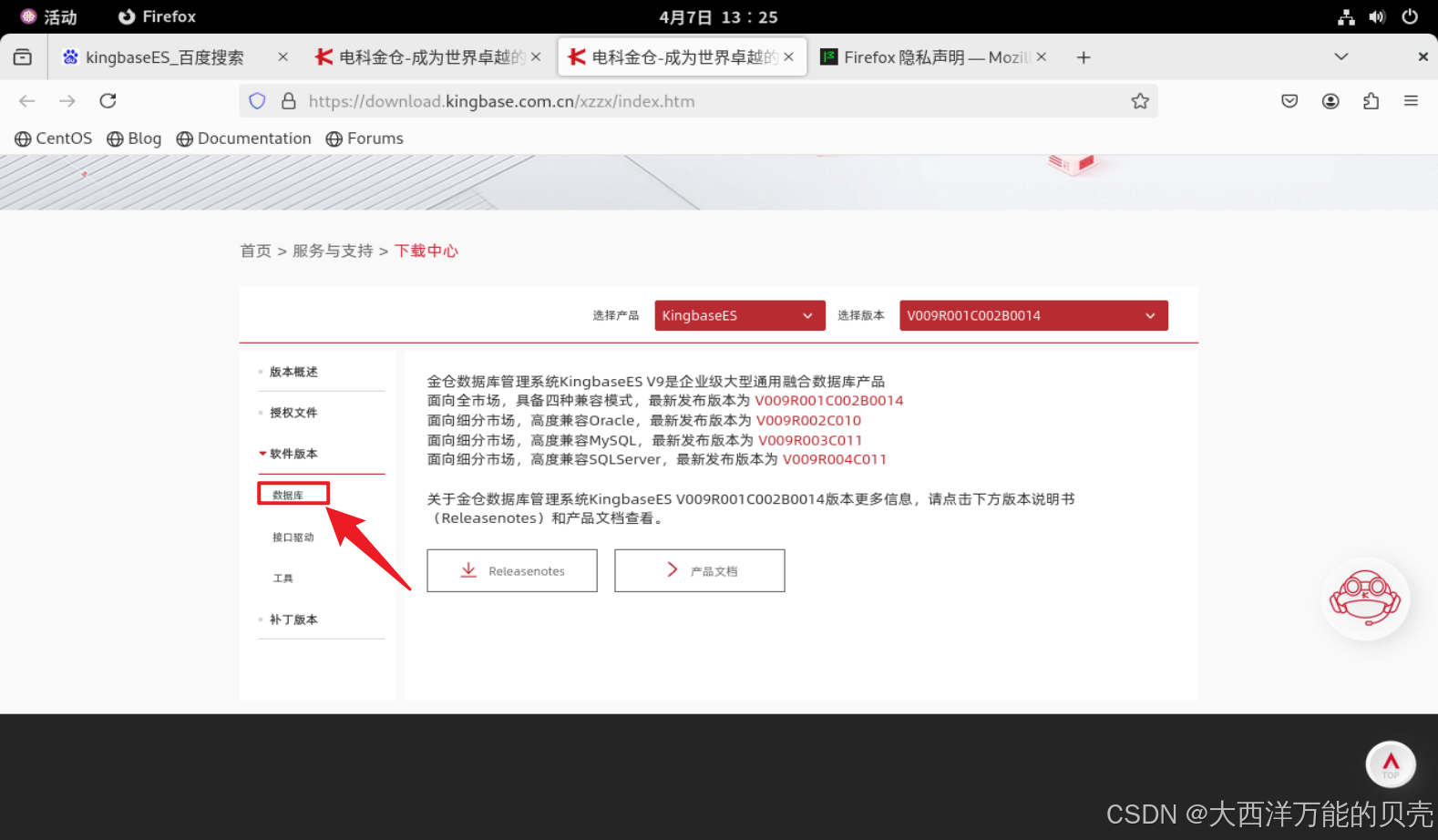This screenshot has width=1438, height=840.
Task: Select 工具 in the sidebar
Action: tap(283, 579)
